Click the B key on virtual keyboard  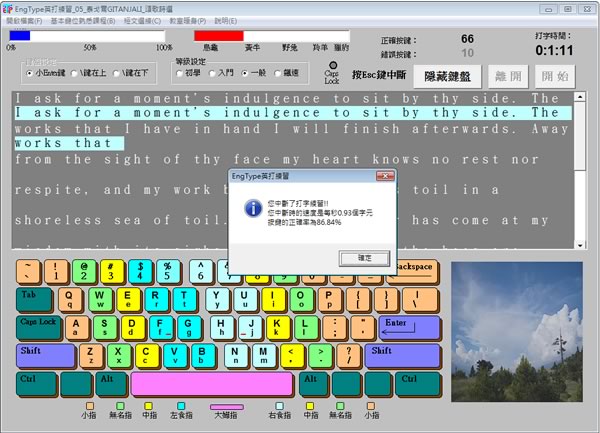[203, 356]
